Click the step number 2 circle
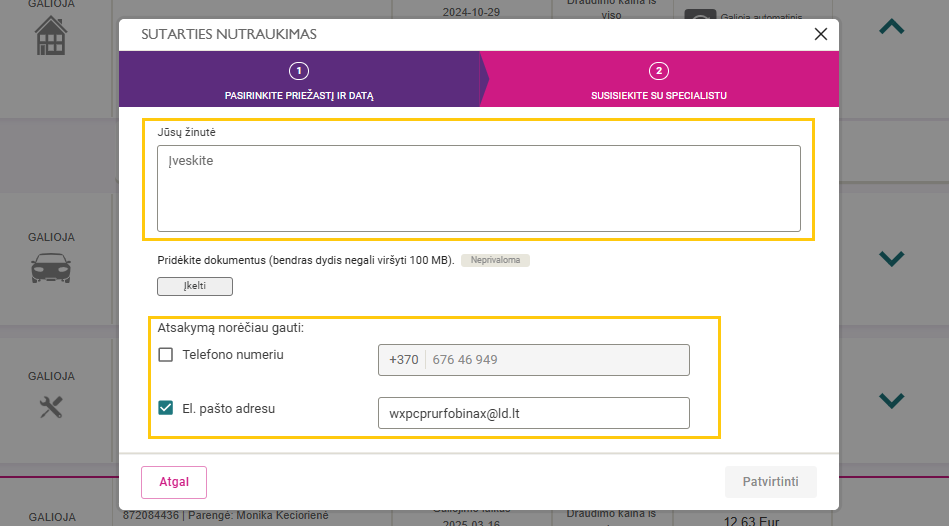Image resolution: width=949 pixels, height=526 pixels. (658, 71)
